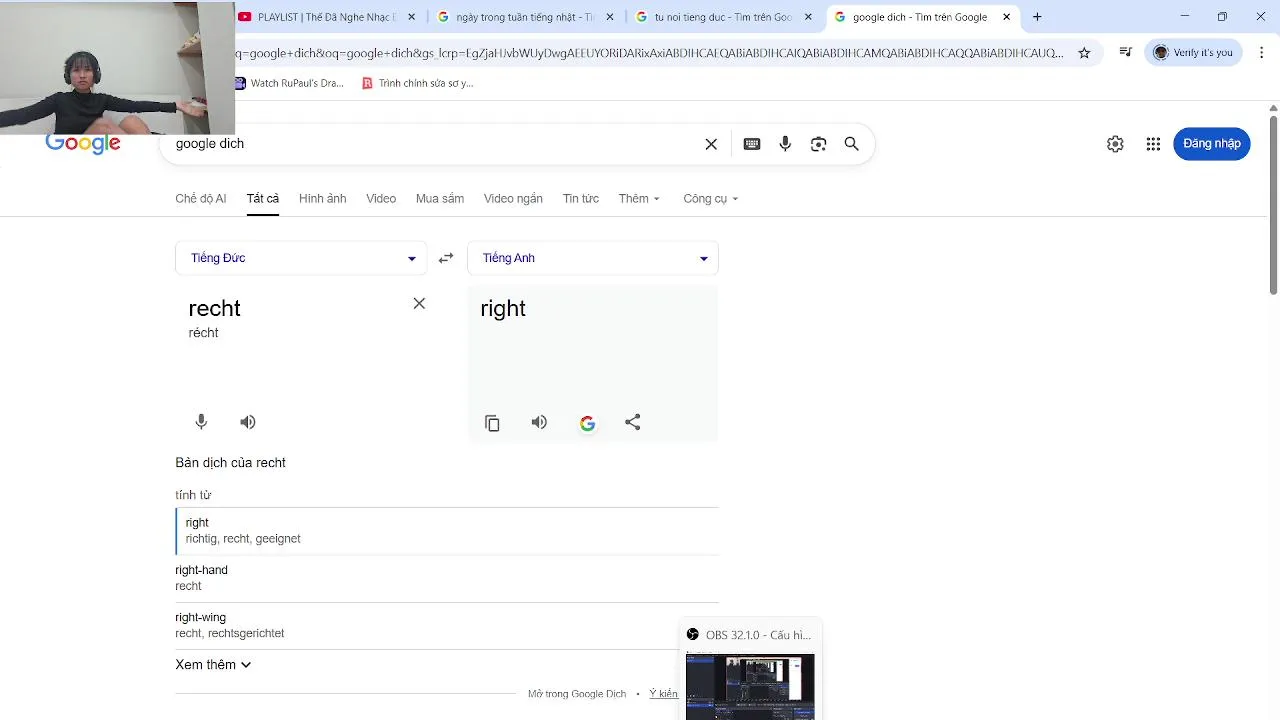Select the Tất cả results tab

(x=263, y=199)
